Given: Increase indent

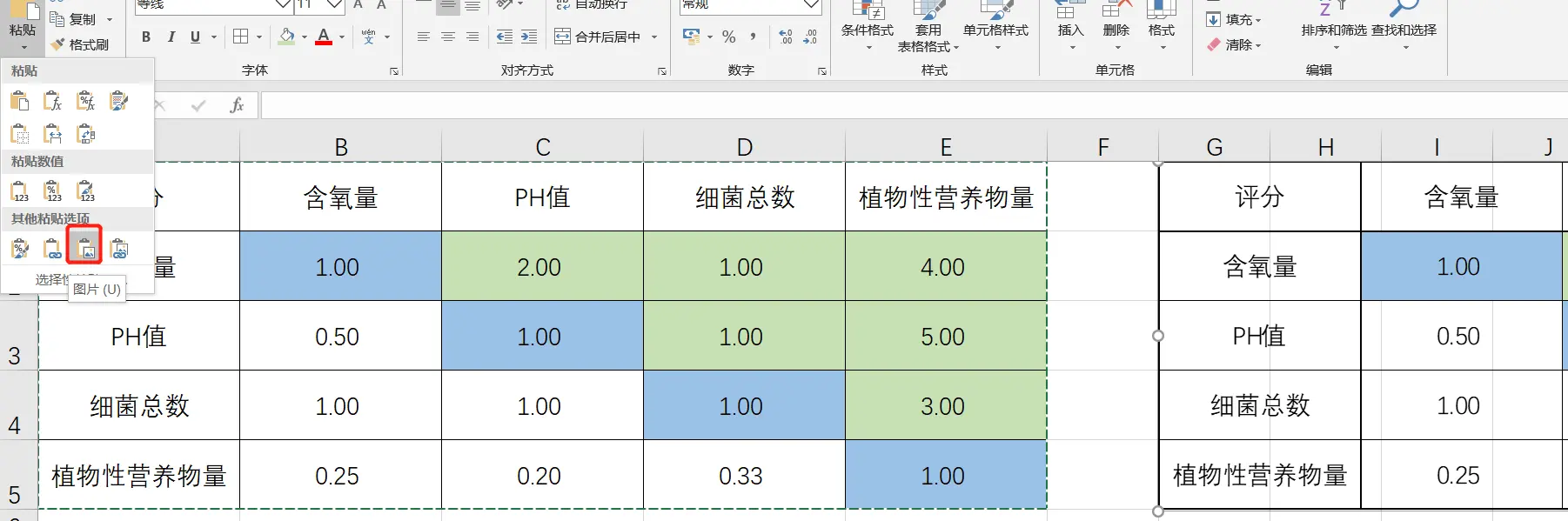Looking at the screenshot, I should (528, 37).
